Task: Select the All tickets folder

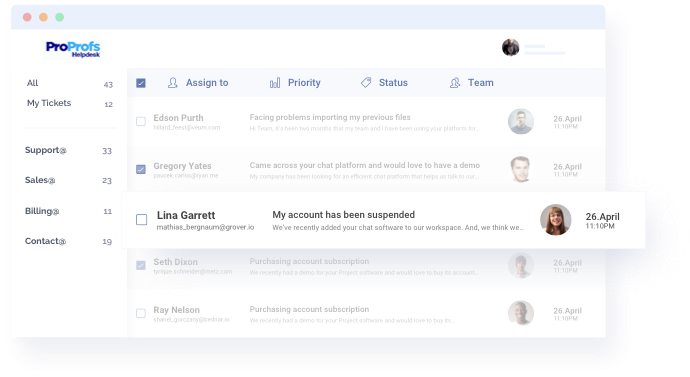Action: click(70, 83)
